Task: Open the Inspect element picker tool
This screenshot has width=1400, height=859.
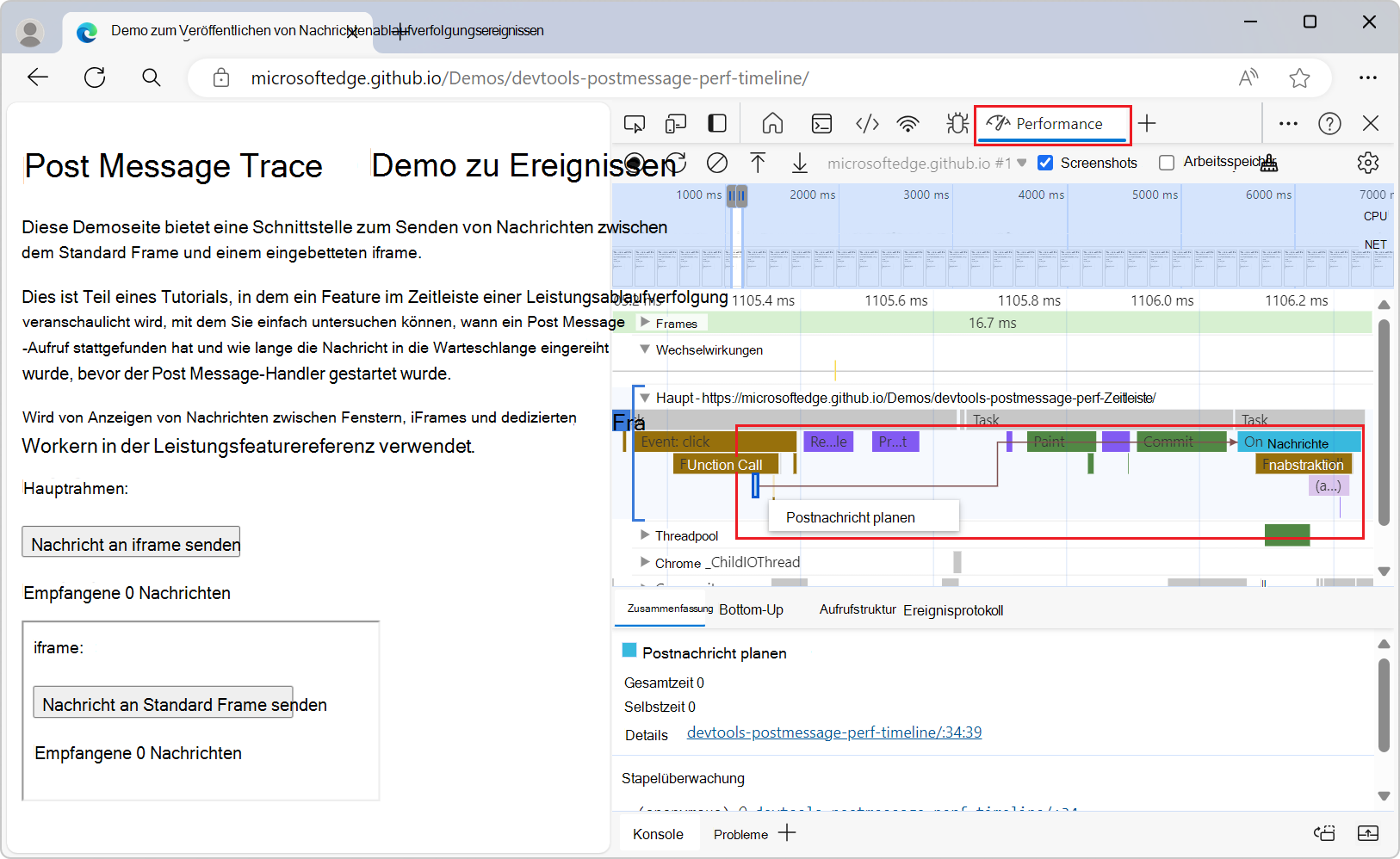Action: [634, 124]
